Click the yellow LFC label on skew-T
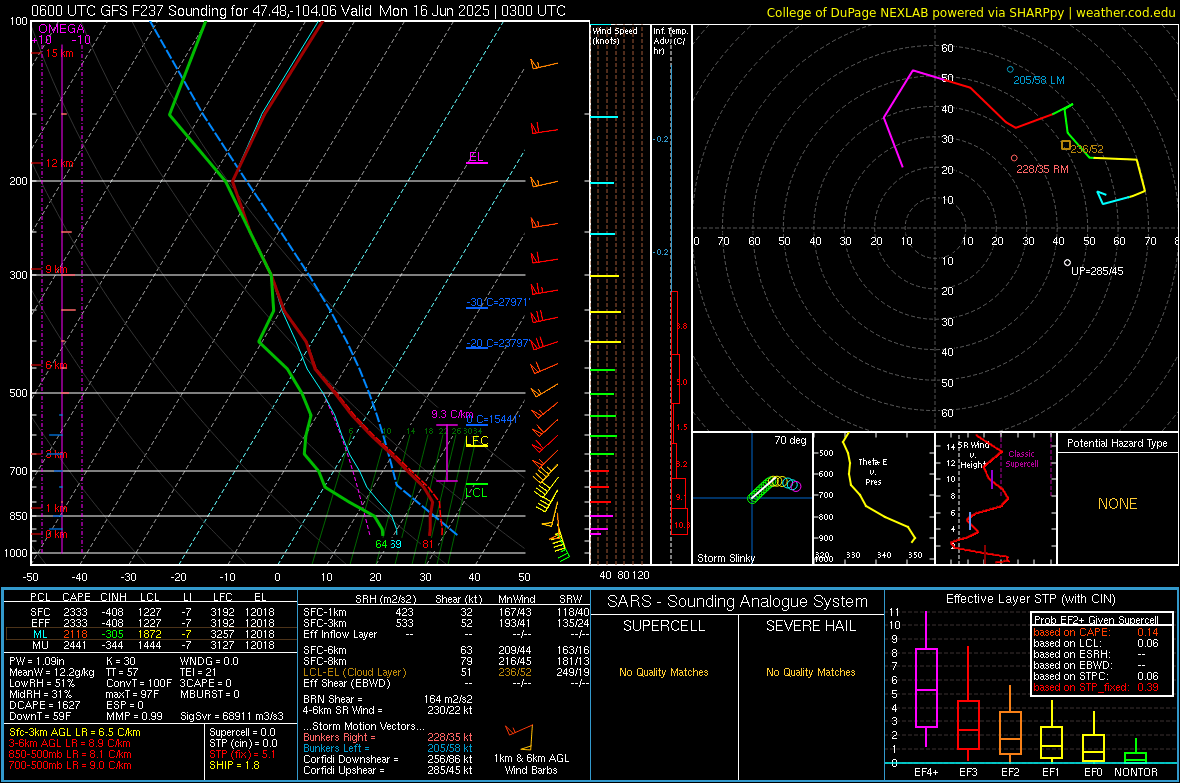 point(476,440)
